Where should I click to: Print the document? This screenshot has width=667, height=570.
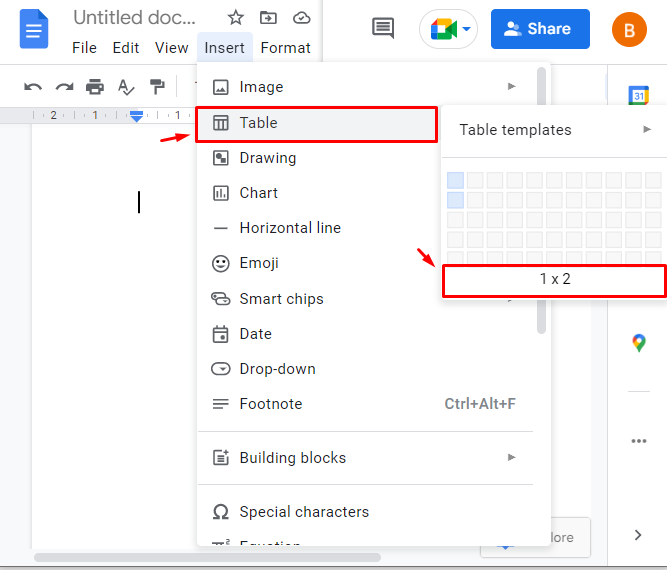point(95,87)
